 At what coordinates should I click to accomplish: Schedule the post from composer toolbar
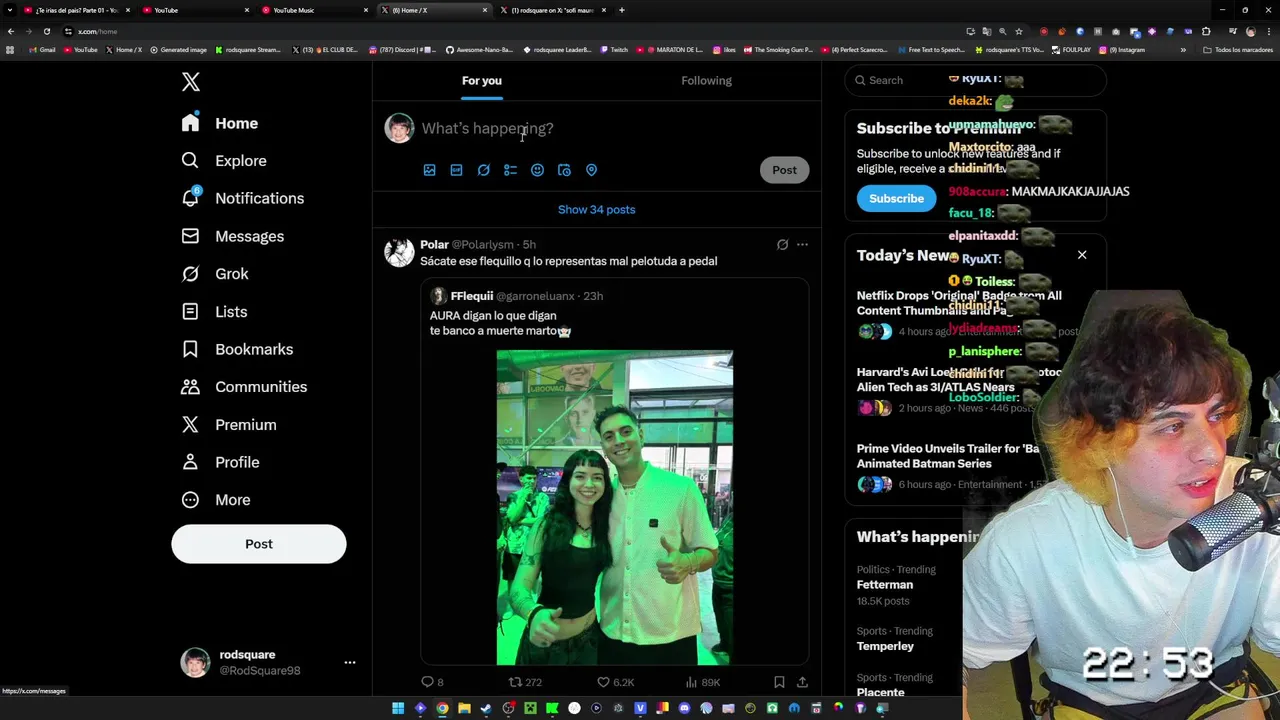tap(564, 170)
